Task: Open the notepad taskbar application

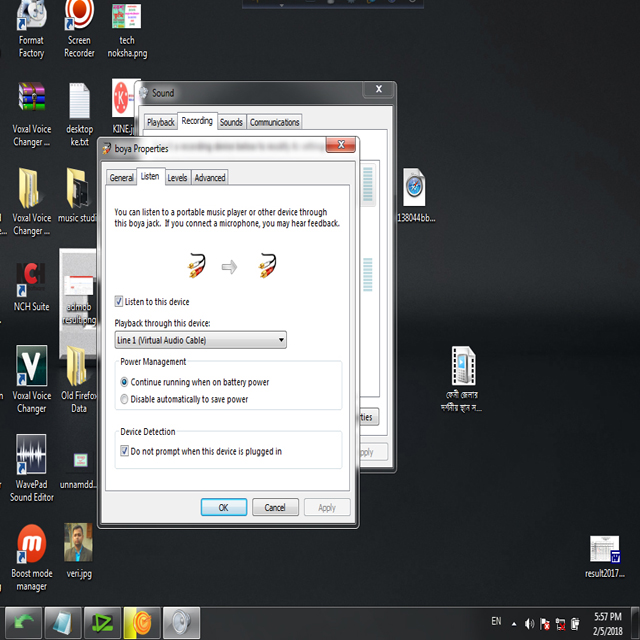Action: click(x=63, y=622)
